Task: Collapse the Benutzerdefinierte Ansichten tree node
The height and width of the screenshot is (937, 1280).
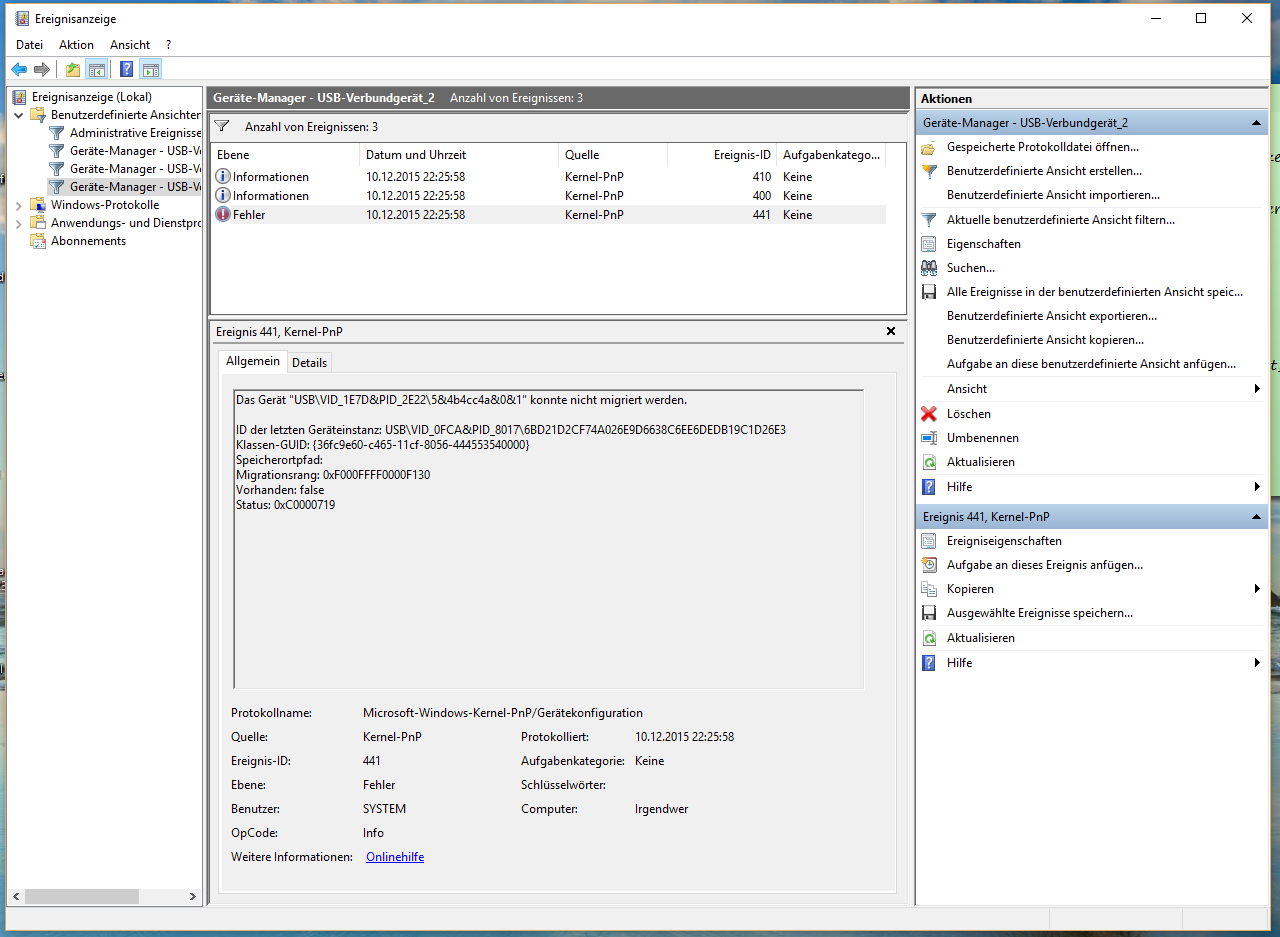Action: point(18,115)
